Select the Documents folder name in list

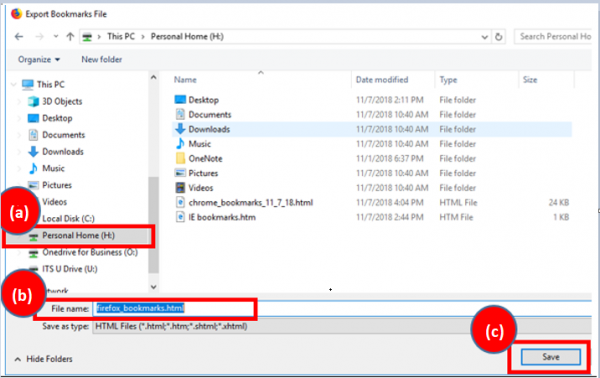pyautogui.click(x=210, y=115)
